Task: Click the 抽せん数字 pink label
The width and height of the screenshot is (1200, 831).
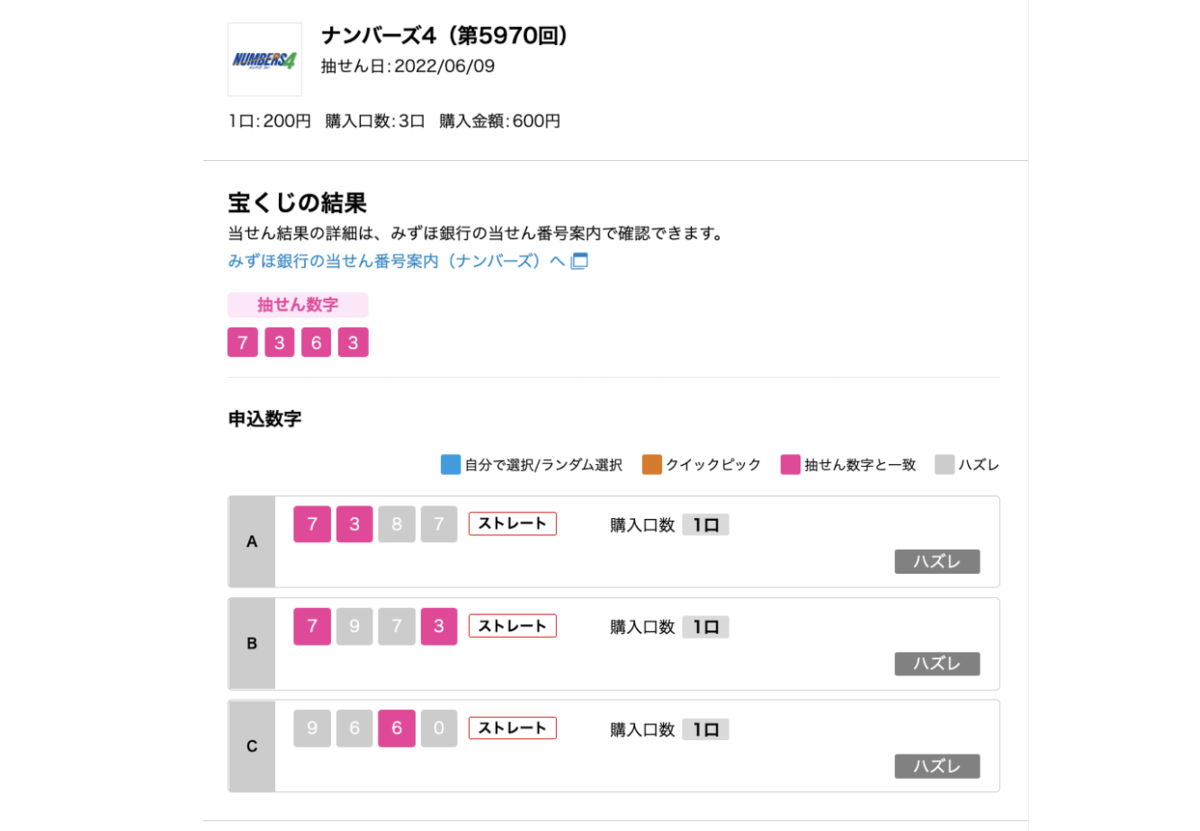Action: coord(298,305)
